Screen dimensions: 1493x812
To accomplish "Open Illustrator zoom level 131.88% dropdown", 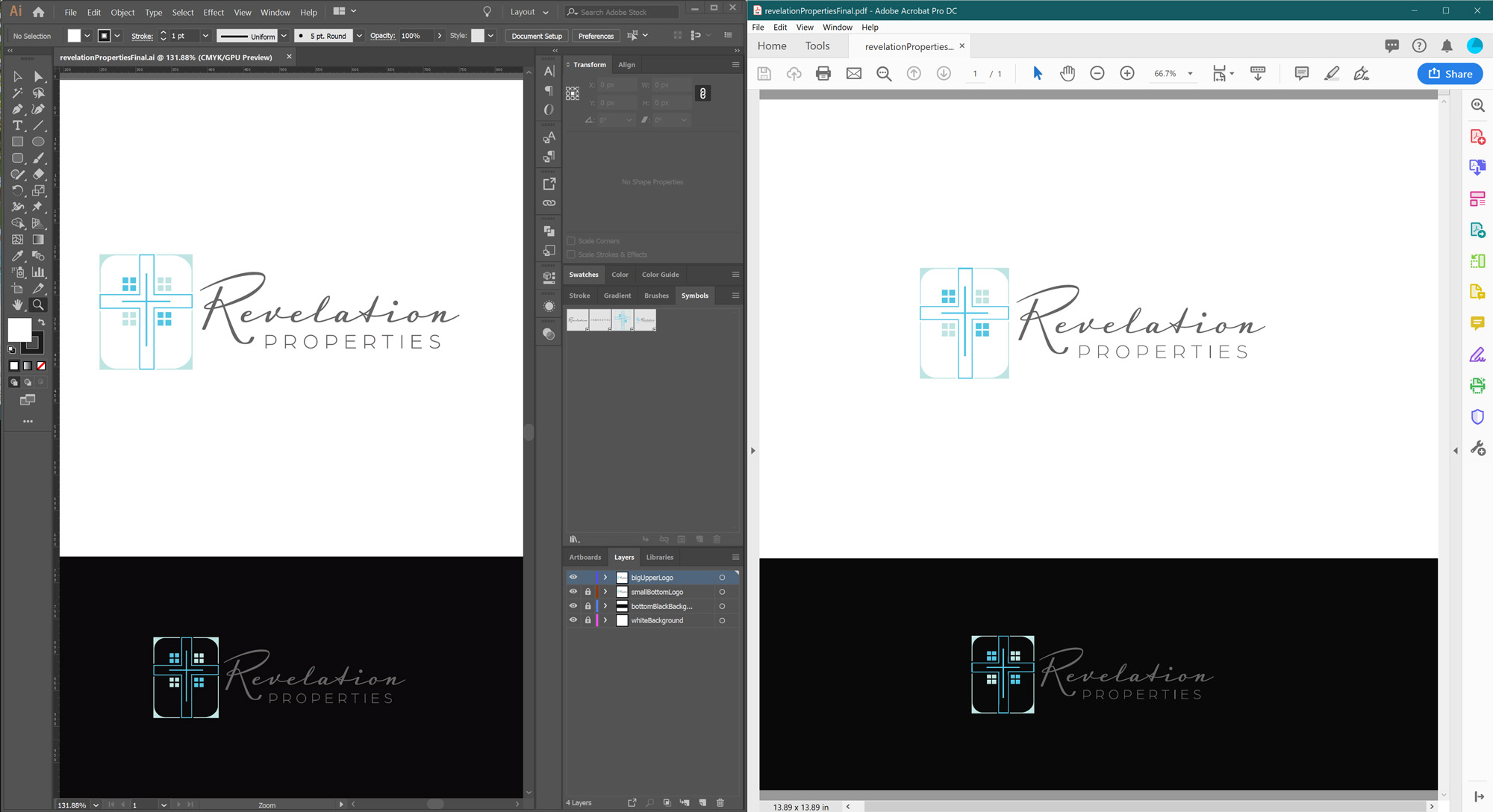I will coord(96,805).
